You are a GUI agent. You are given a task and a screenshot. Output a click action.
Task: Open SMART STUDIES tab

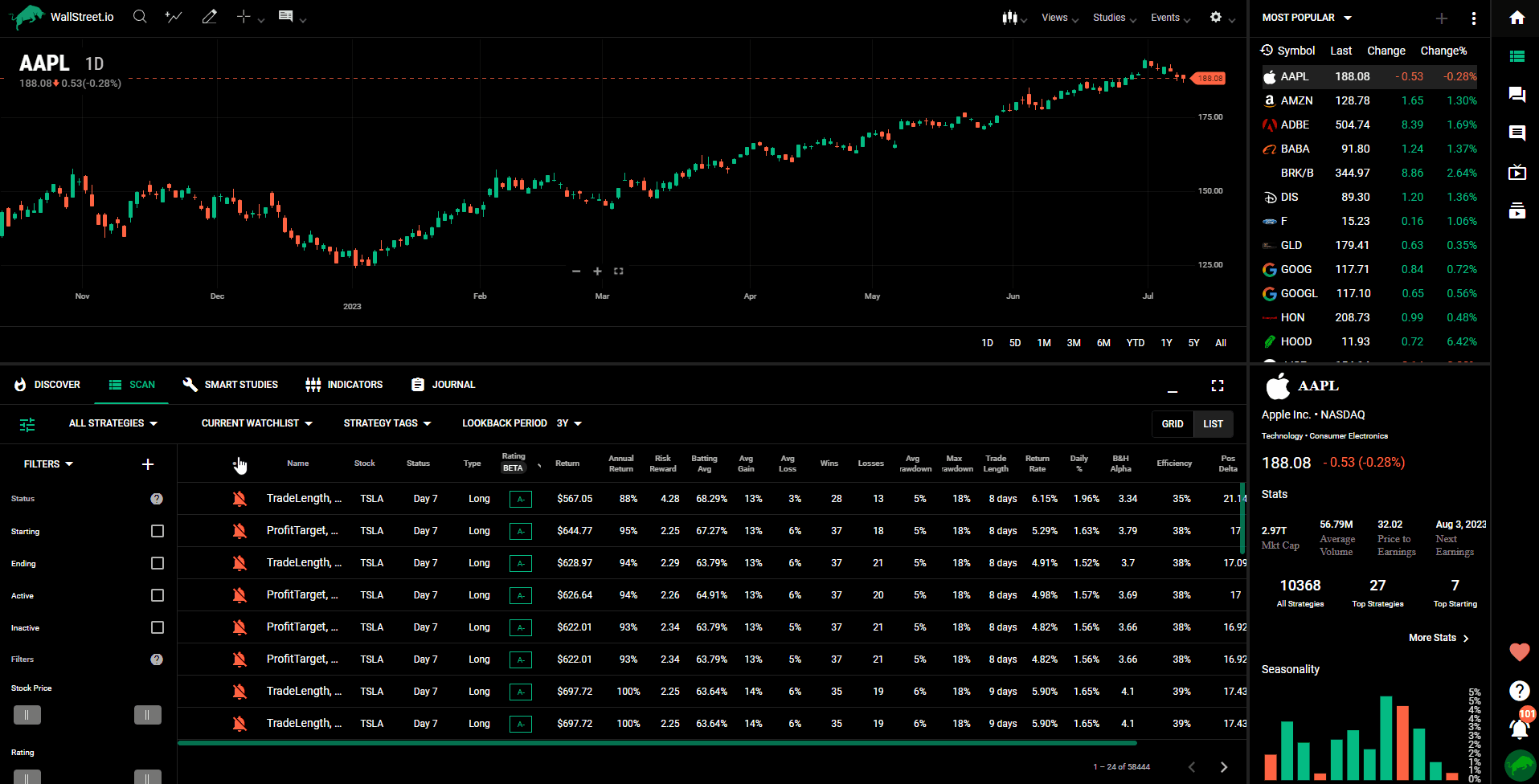230,385
